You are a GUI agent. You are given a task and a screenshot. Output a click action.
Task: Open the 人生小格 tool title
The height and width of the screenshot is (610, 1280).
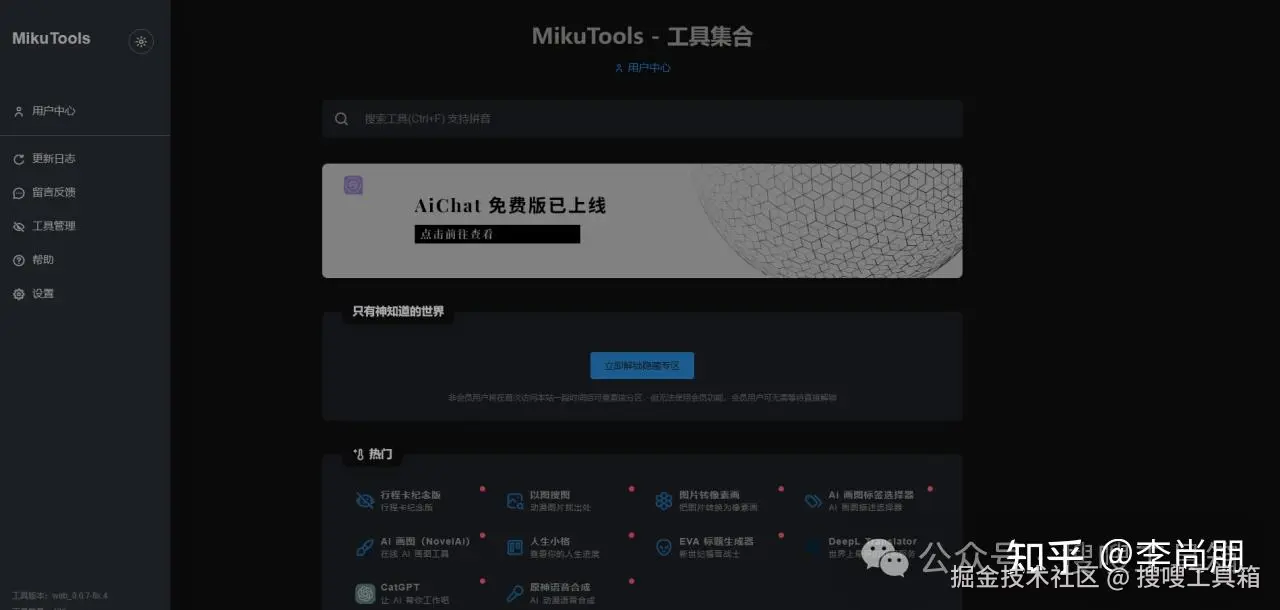(x=550, y=541)
